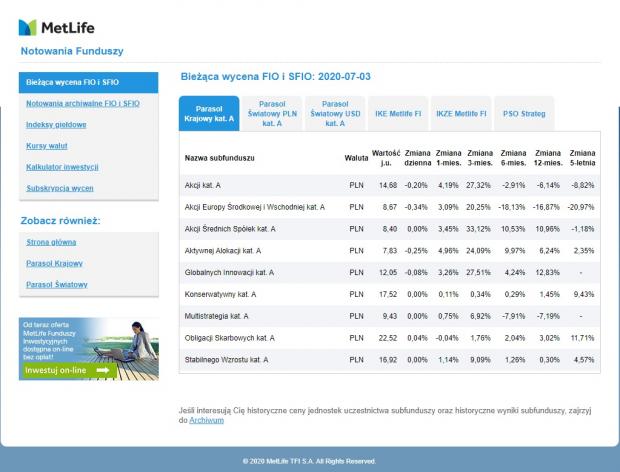The width and height of the screenshot is (620, 472).
Task: Open the IKE Metlife FI tab
Action: 398,113
